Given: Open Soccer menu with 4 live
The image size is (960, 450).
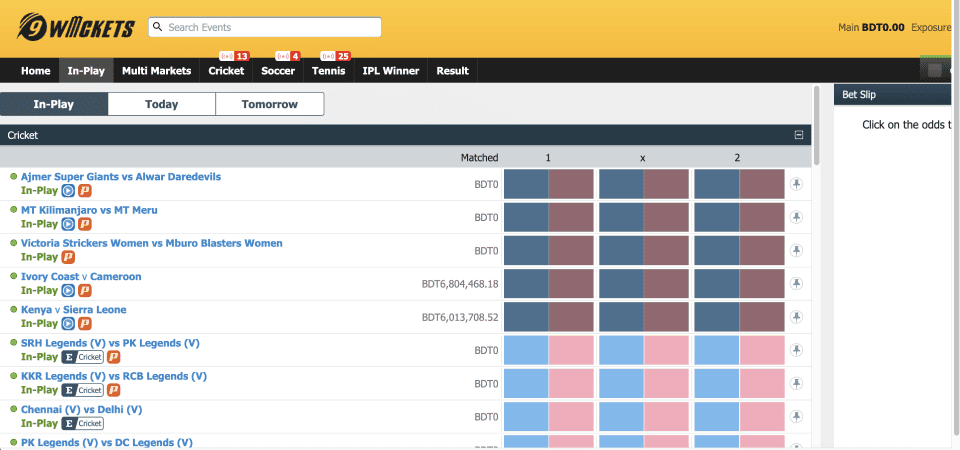Looking at the screenshot, I should point(278,71).
